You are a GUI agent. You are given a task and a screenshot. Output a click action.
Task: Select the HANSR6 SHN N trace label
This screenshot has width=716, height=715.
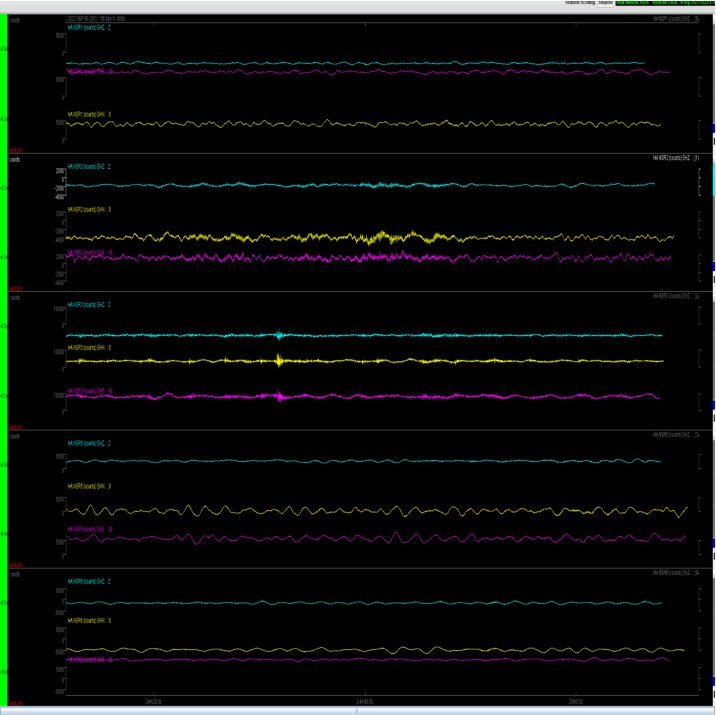89,620
